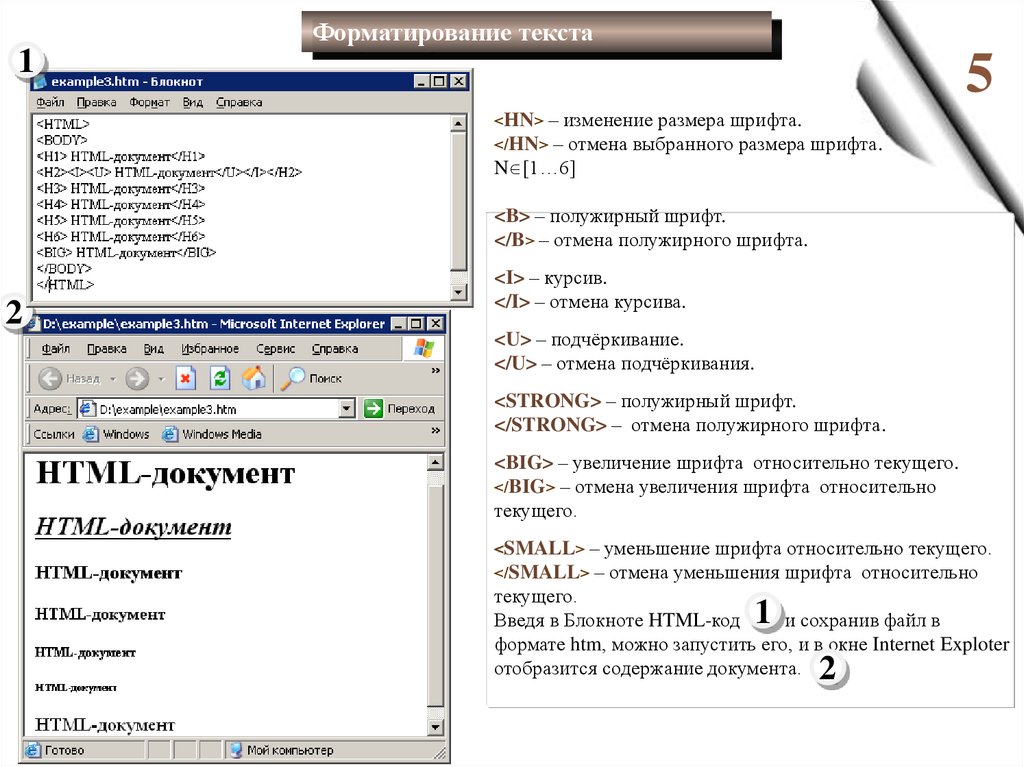The width and height of the screenshot is (1024, 767).
Task: Minimize the Блокнот window
Action: click(421, 82)
